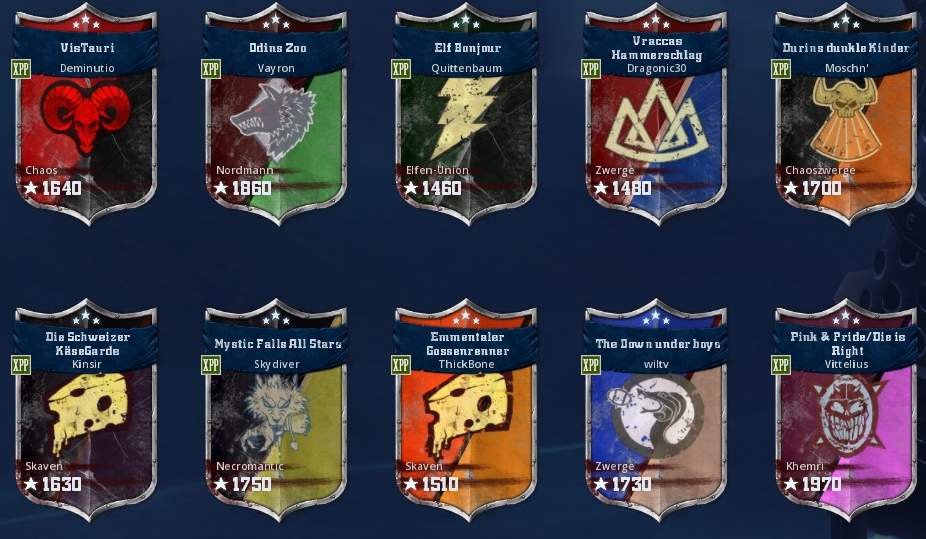Image resolution: width=926 pixels, height=539 pixels.
Task: Click the red ram skull logo of VisTauri
Action: (x=86, y=116)
